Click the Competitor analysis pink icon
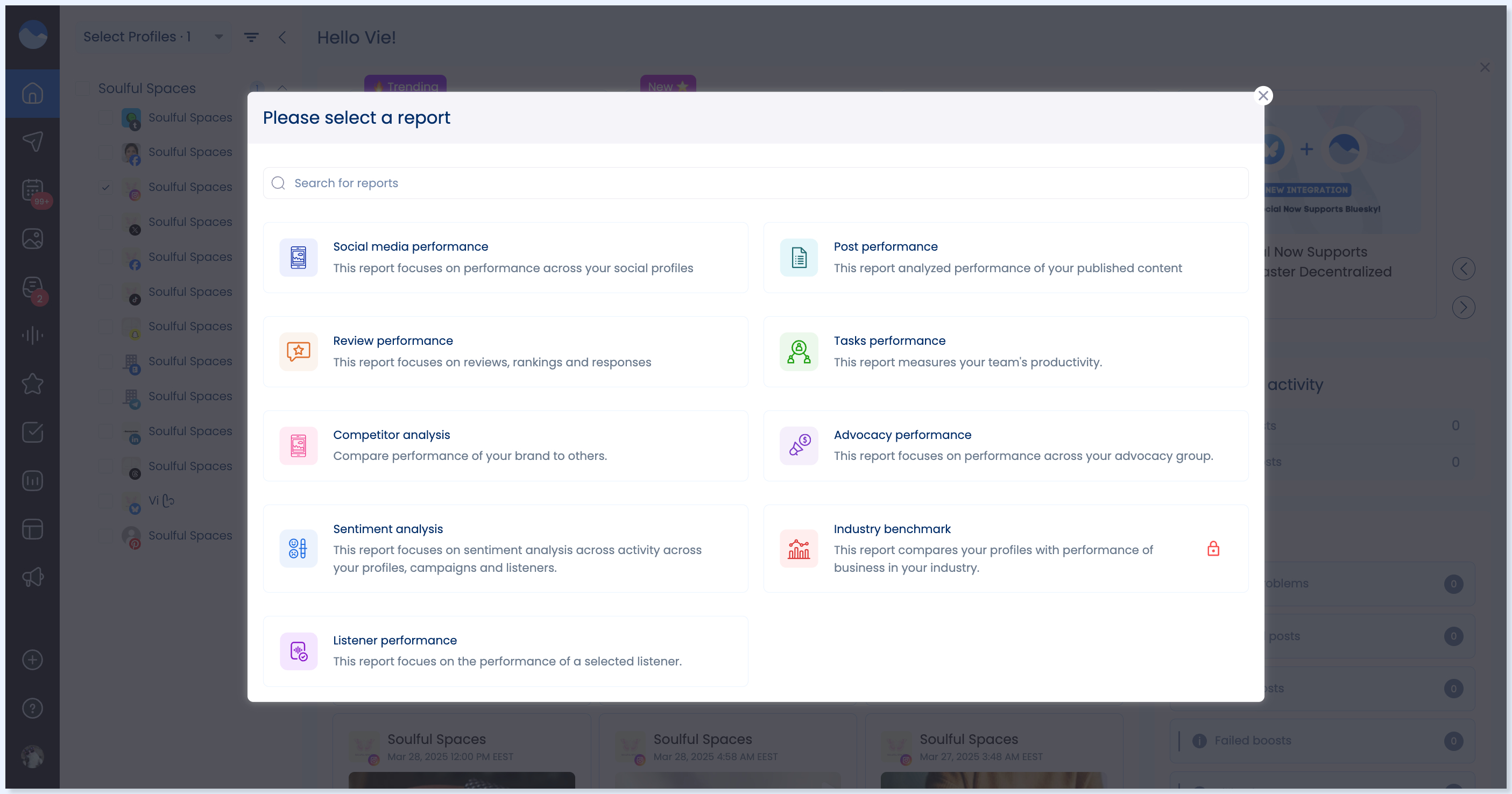Viewport: 1512px width, 794px height. click(x=298, y=446)
